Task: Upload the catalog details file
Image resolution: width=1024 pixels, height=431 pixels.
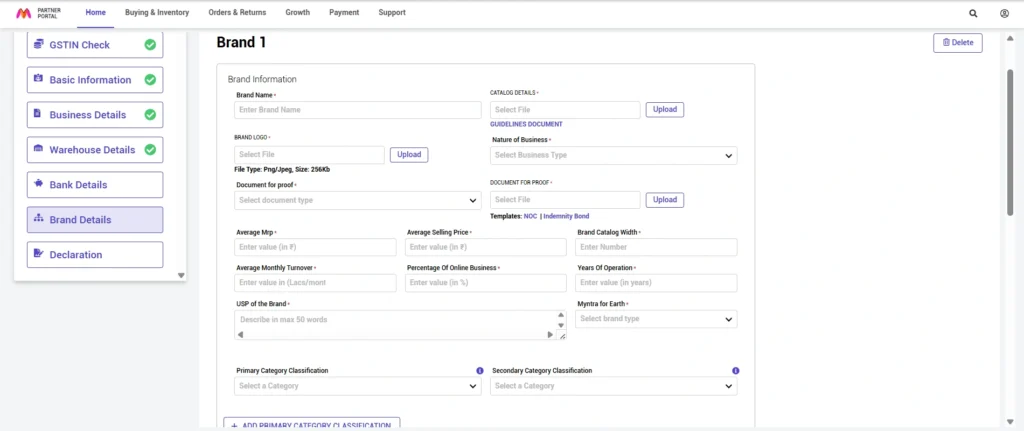Action: [x=665, y=110]
